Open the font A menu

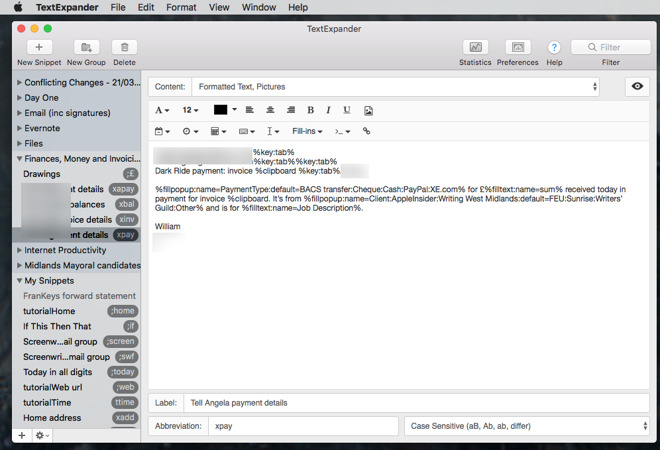pyautogui.click(x=162, y=110)
